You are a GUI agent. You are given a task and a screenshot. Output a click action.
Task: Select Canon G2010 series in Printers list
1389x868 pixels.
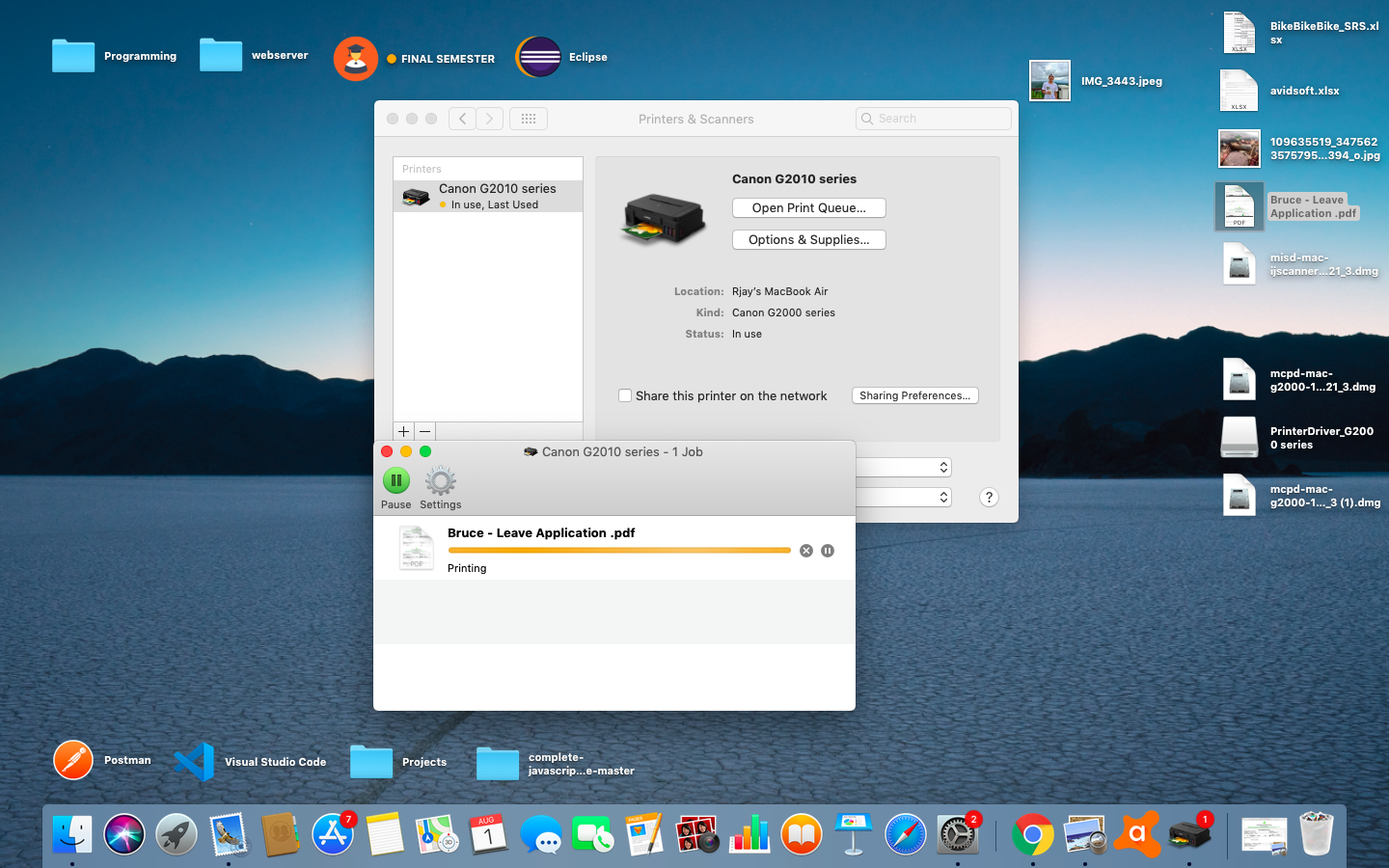click(x=488, y=196)
